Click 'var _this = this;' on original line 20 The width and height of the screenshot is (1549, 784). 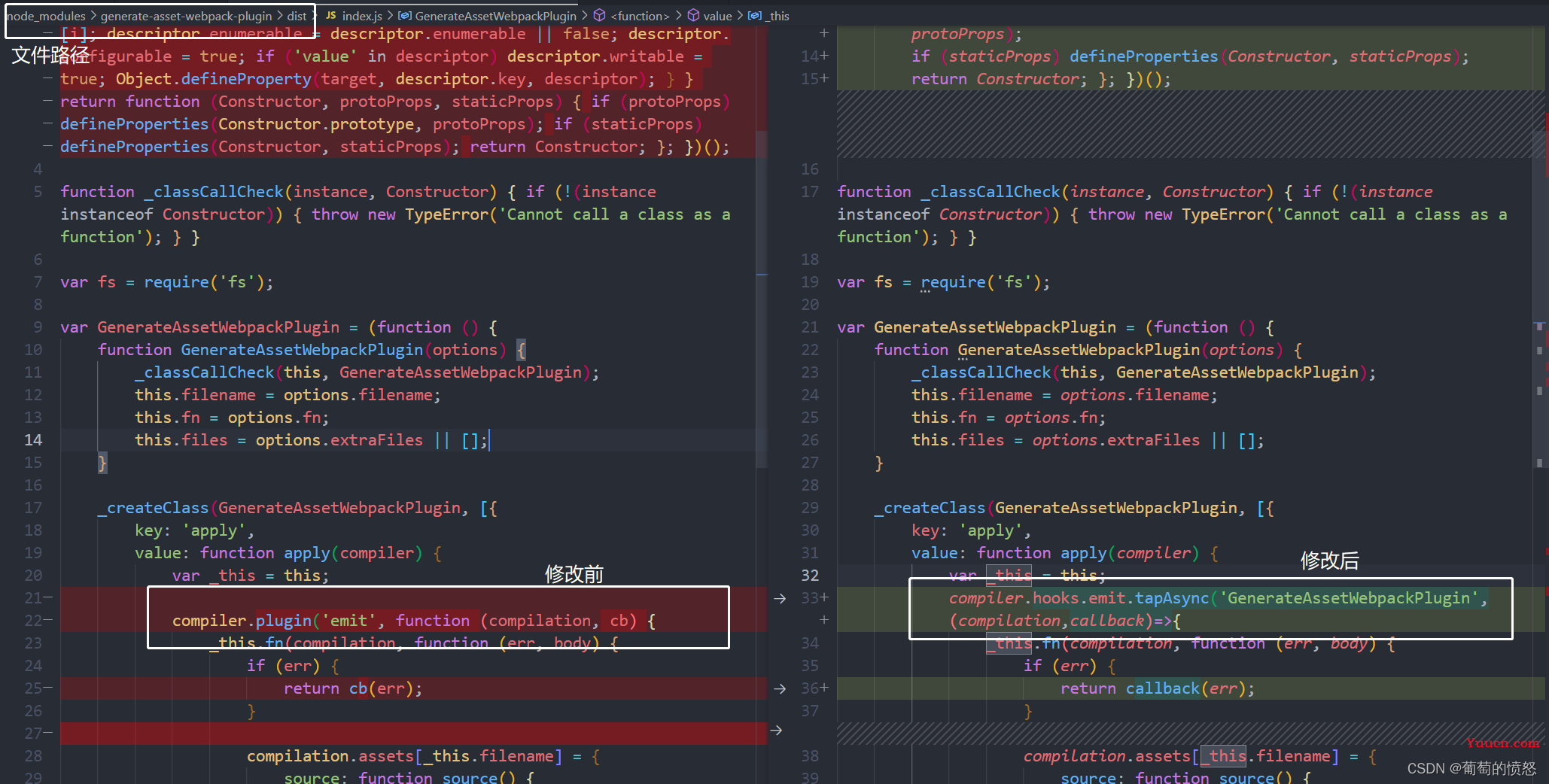(251, 576)
